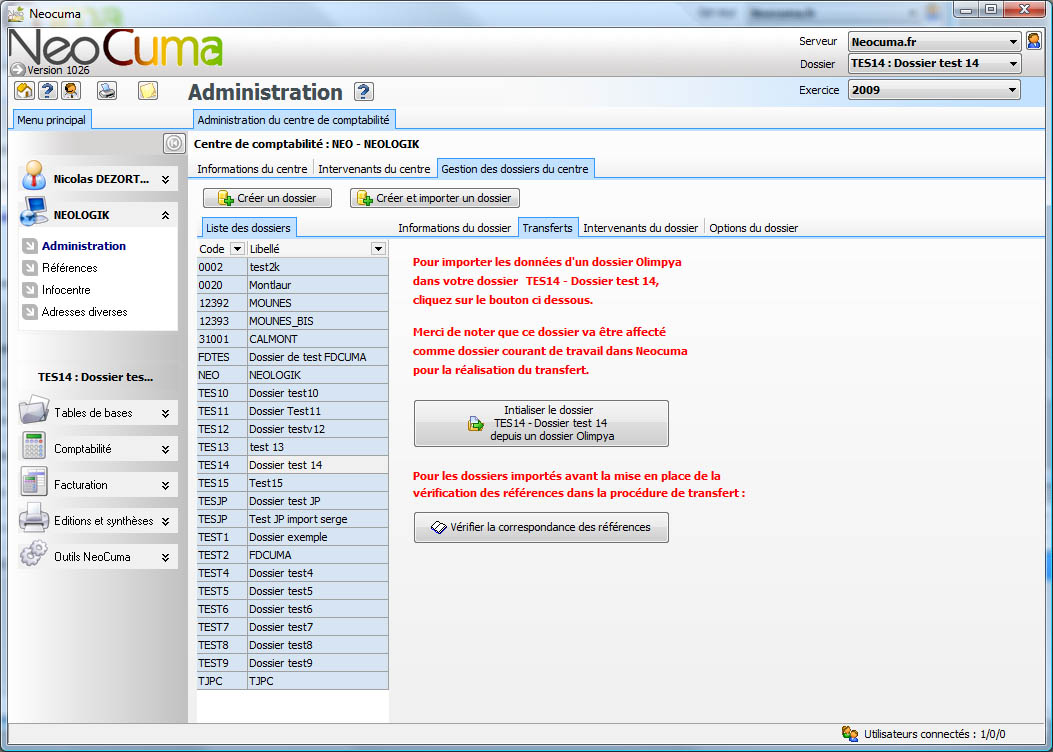Image resolution: width=1053 pixels, height=752 pixels.
Task: Open Intervenants du centre tab
Action: pyautogui.click(x=374, y=169)
